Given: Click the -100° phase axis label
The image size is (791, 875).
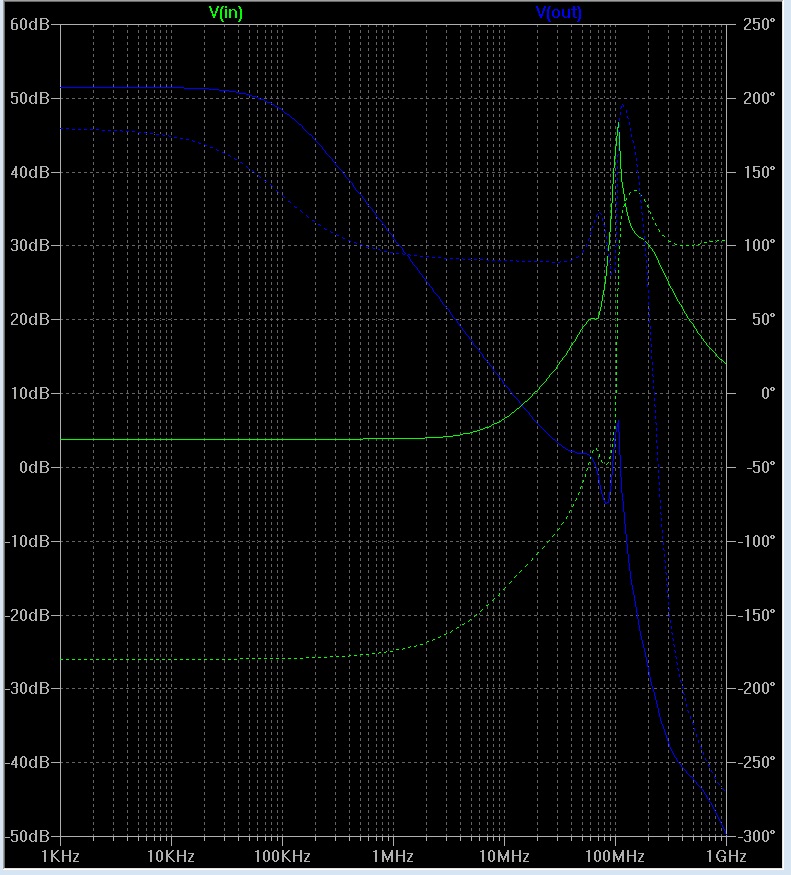Looking at the screenshot, I should (x=756, y=541).
